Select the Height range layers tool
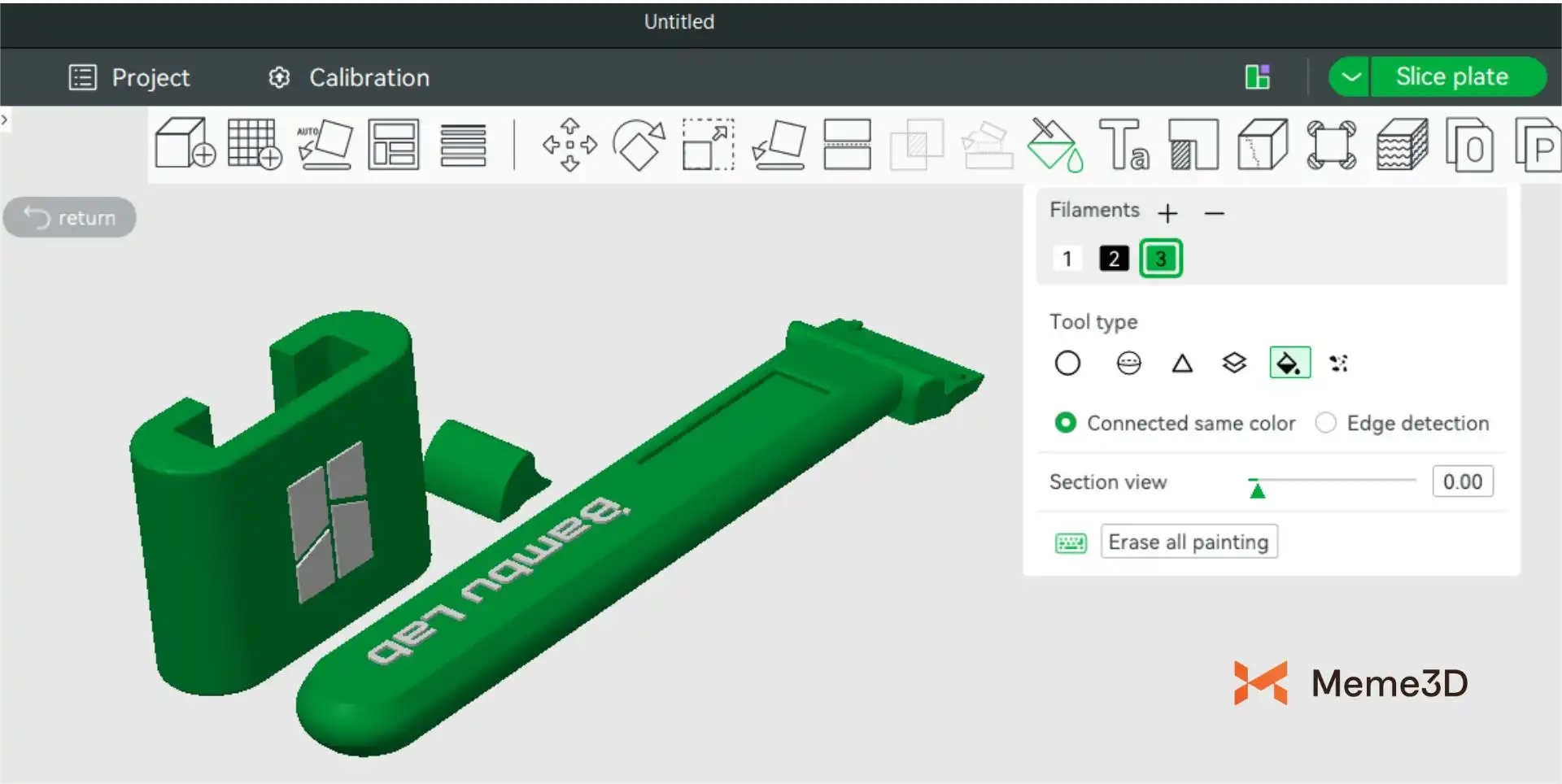Screen dimensions: 1562x784 (x=1234, y=363)
